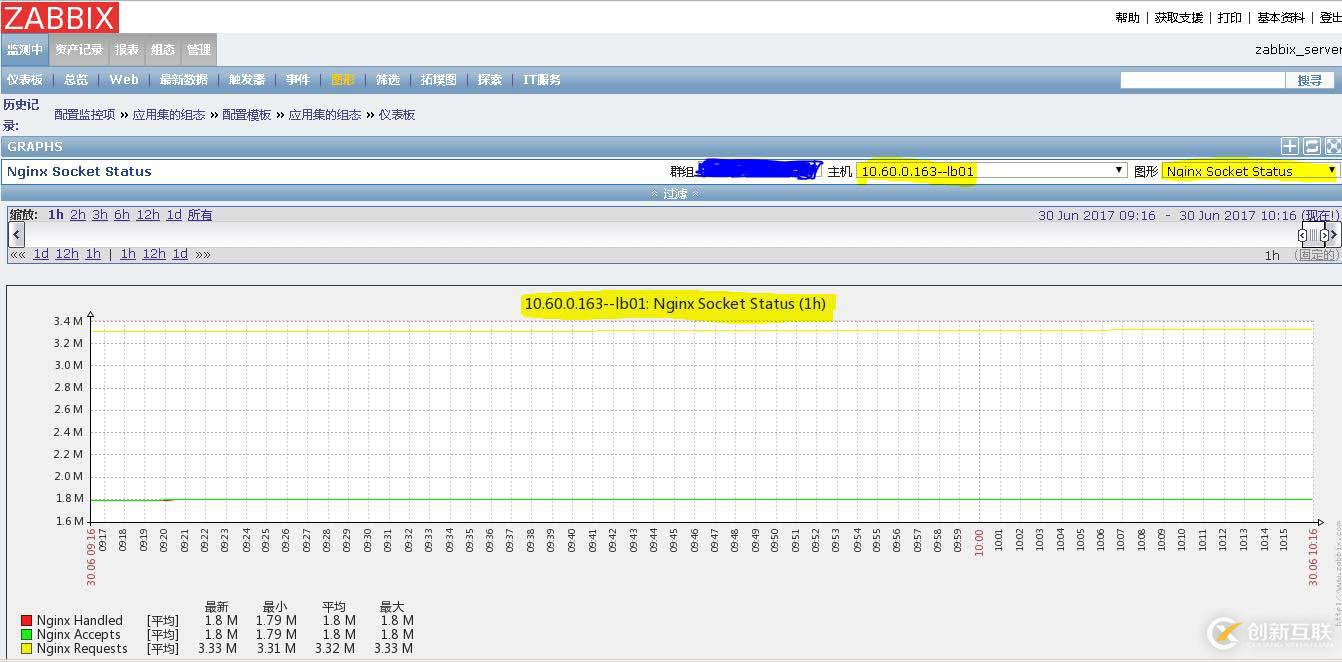
Task: Click the timeline slider handle
Action: pyautogui.click(x=1313, y=235)
